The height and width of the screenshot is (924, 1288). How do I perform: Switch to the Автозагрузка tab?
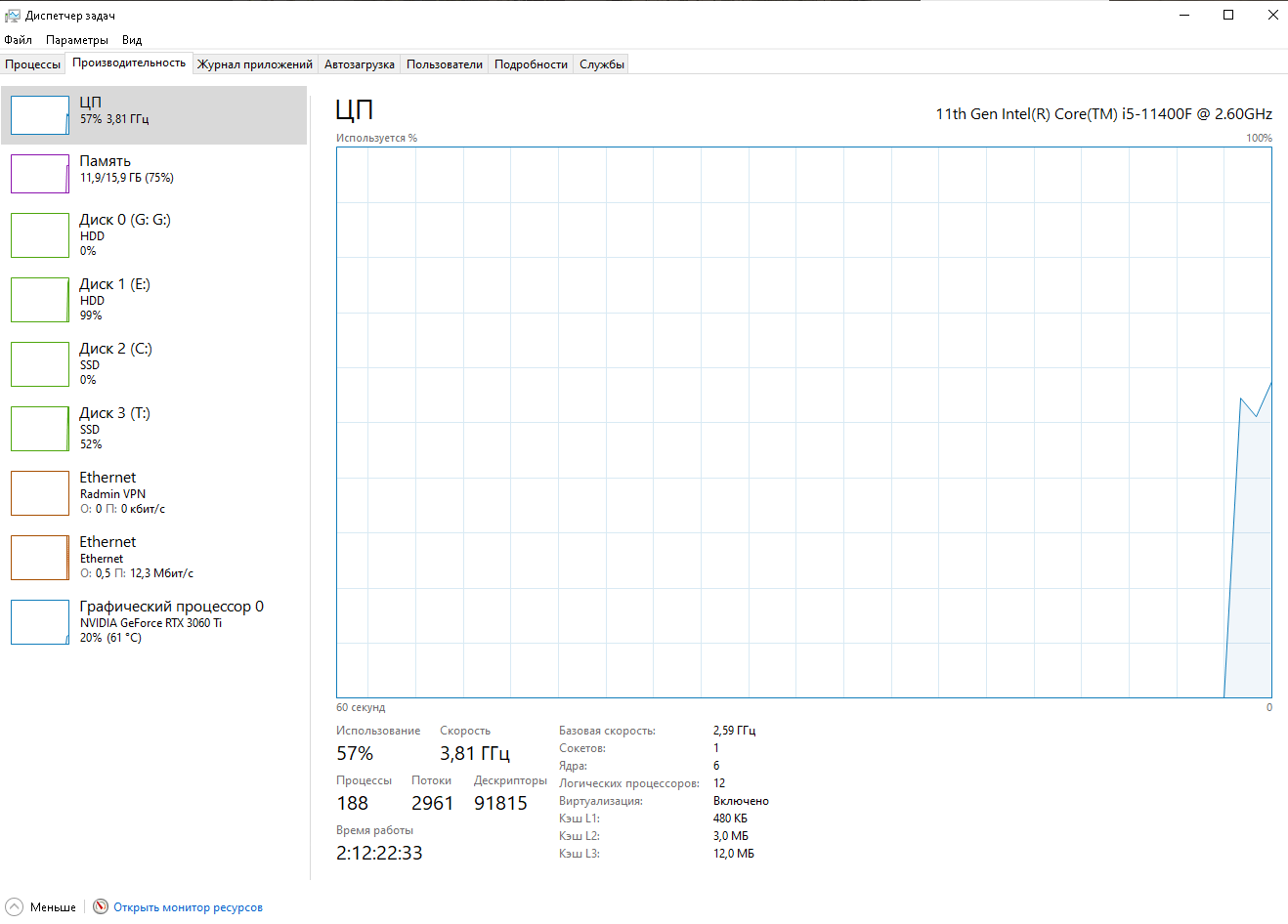pyautogui.click(x=359, y=64)
